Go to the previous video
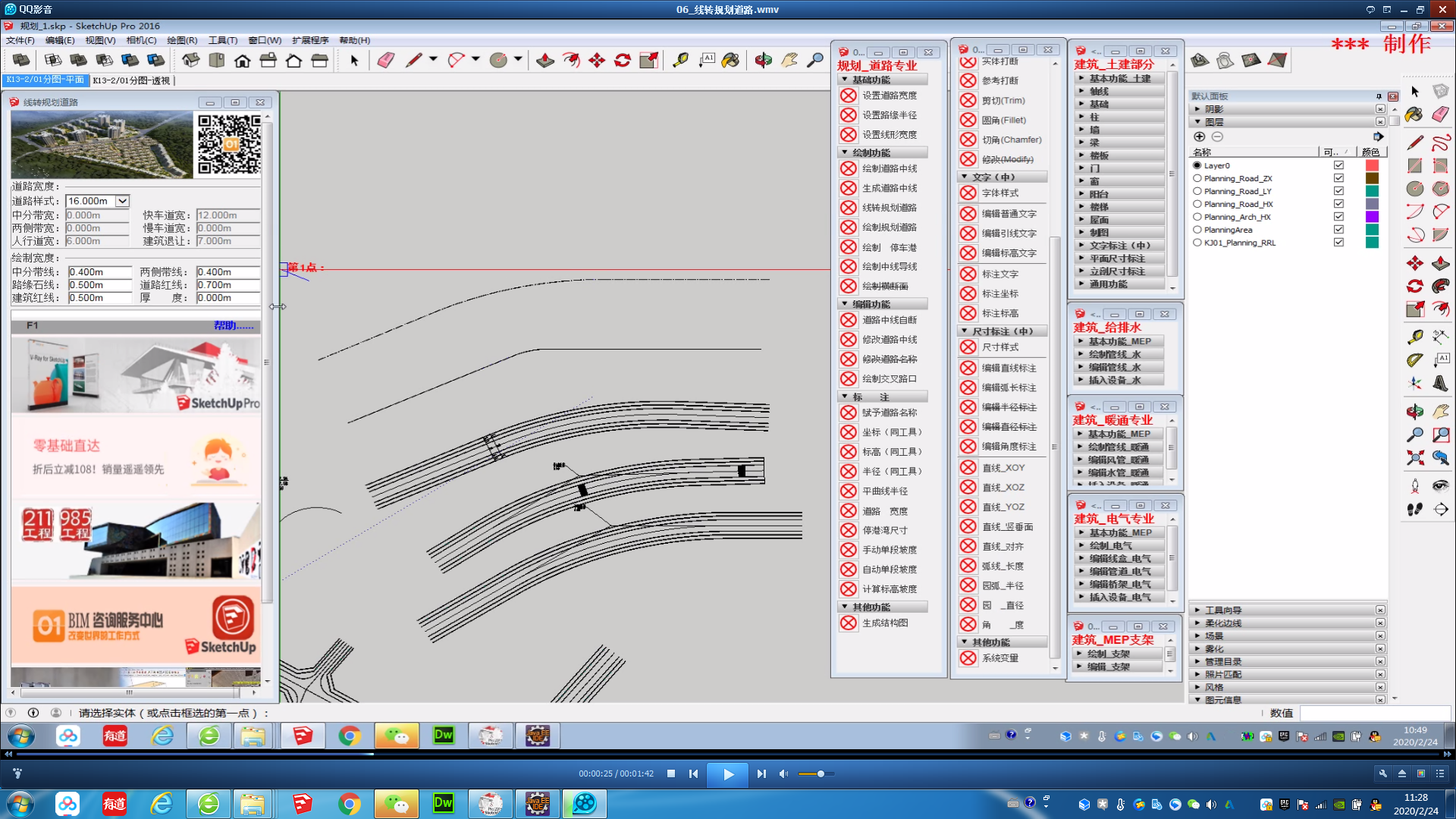 [693, 773]
